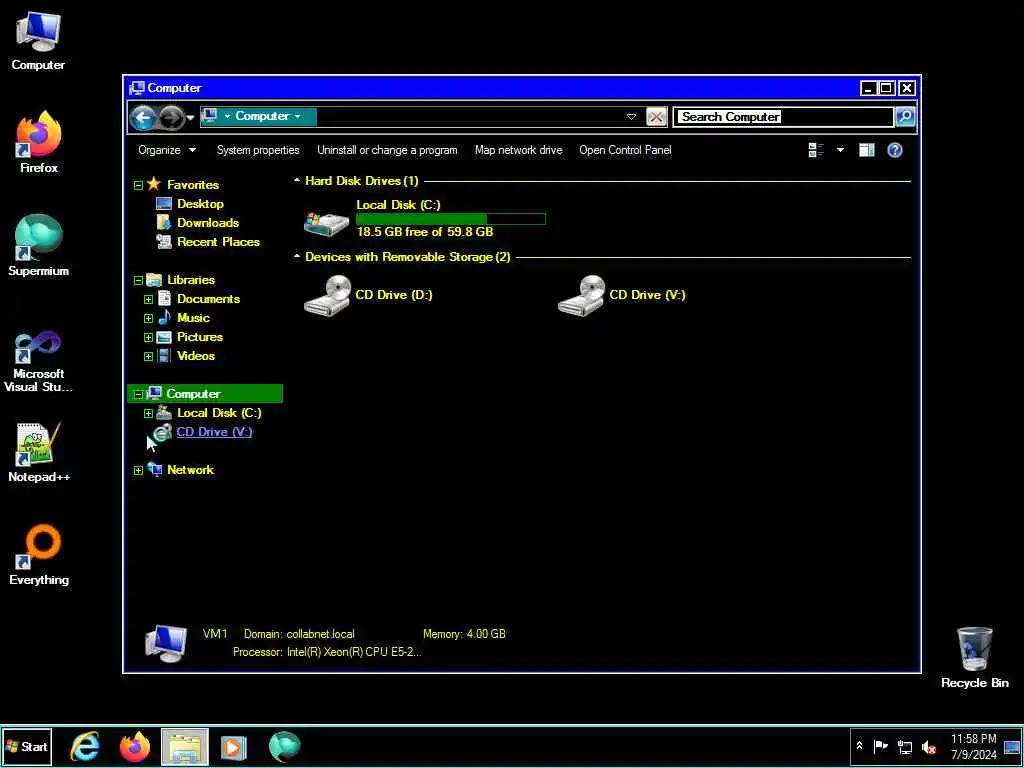The height and width of the screenshot is (768, 1024).
Task: Expand the Network tree node
Action: (138, 470)
